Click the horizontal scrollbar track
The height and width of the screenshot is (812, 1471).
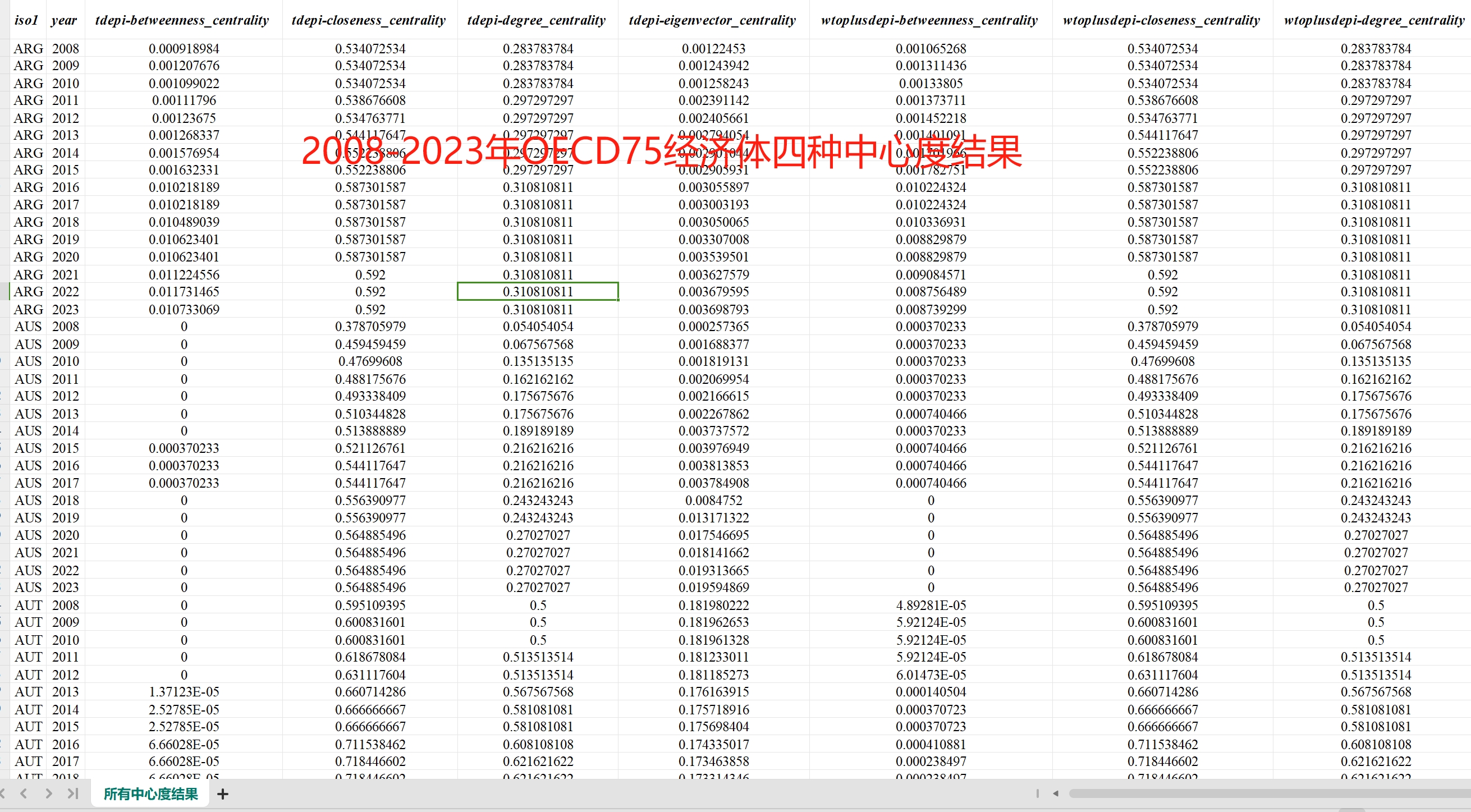tap(1256, 793)
